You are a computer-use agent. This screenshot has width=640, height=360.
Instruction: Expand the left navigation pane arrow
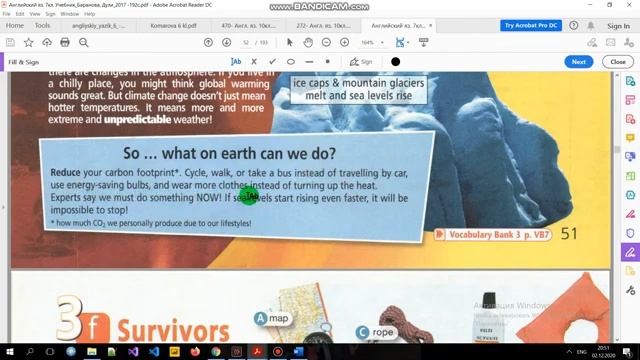(3, 207)
